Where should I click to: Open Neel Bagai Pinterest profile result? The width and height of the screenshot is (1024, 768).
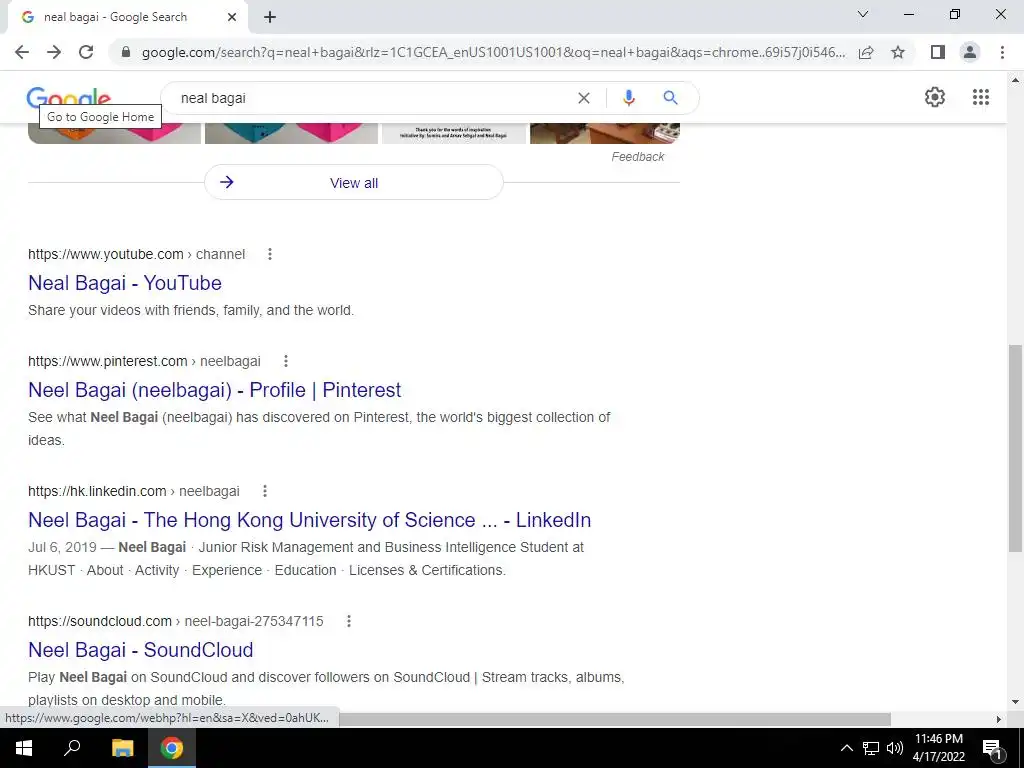point(214,390)
